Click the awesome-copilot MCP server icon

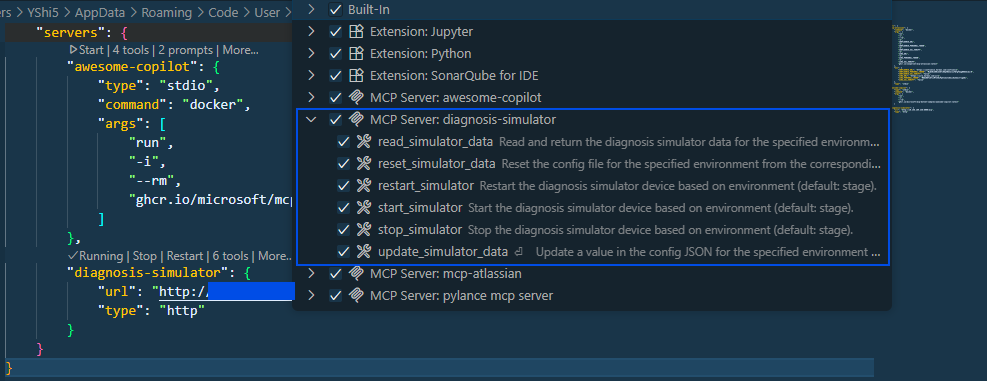[x=356, y=98]
